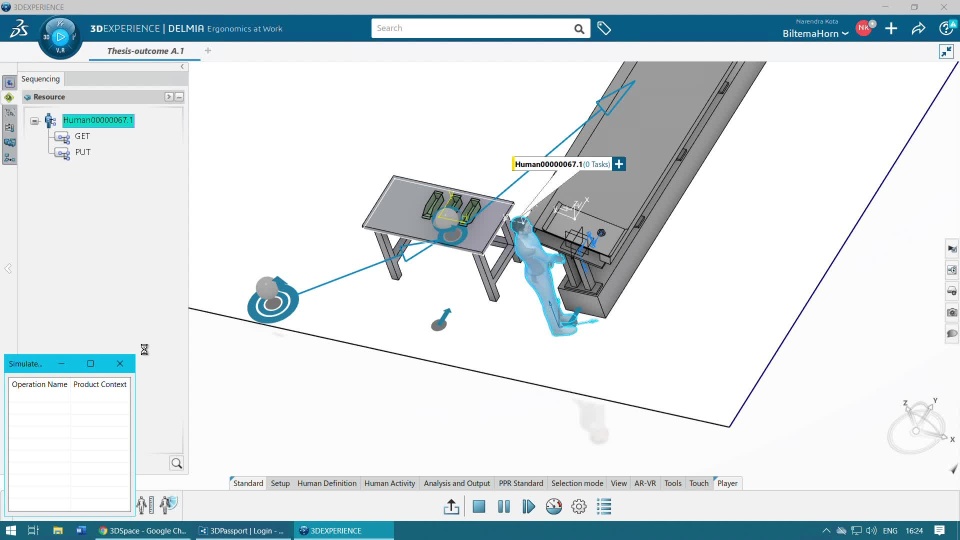Stop the simulation playback
The height and width of the screenshot is (540, 960).
pos(479,506)
